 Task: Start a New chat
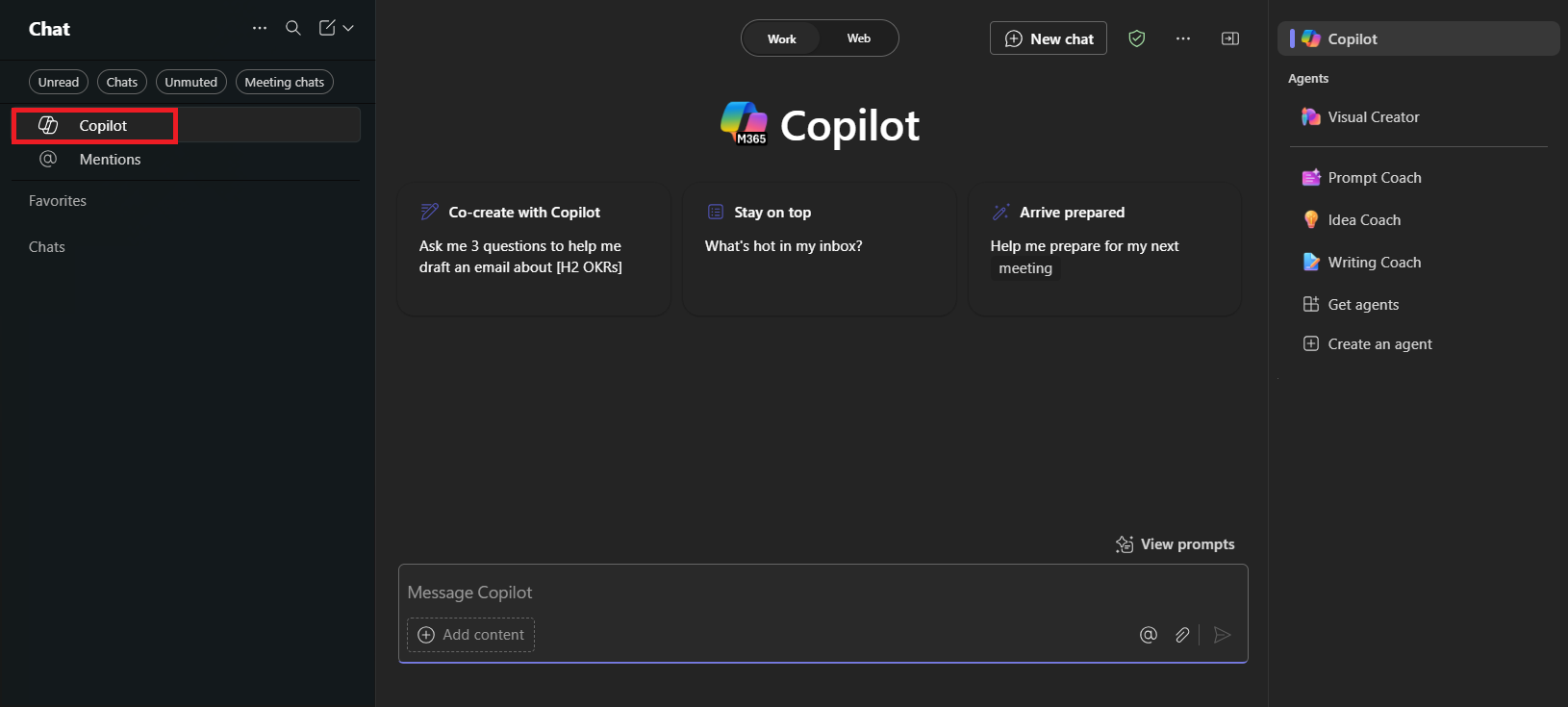point(1049,38)
